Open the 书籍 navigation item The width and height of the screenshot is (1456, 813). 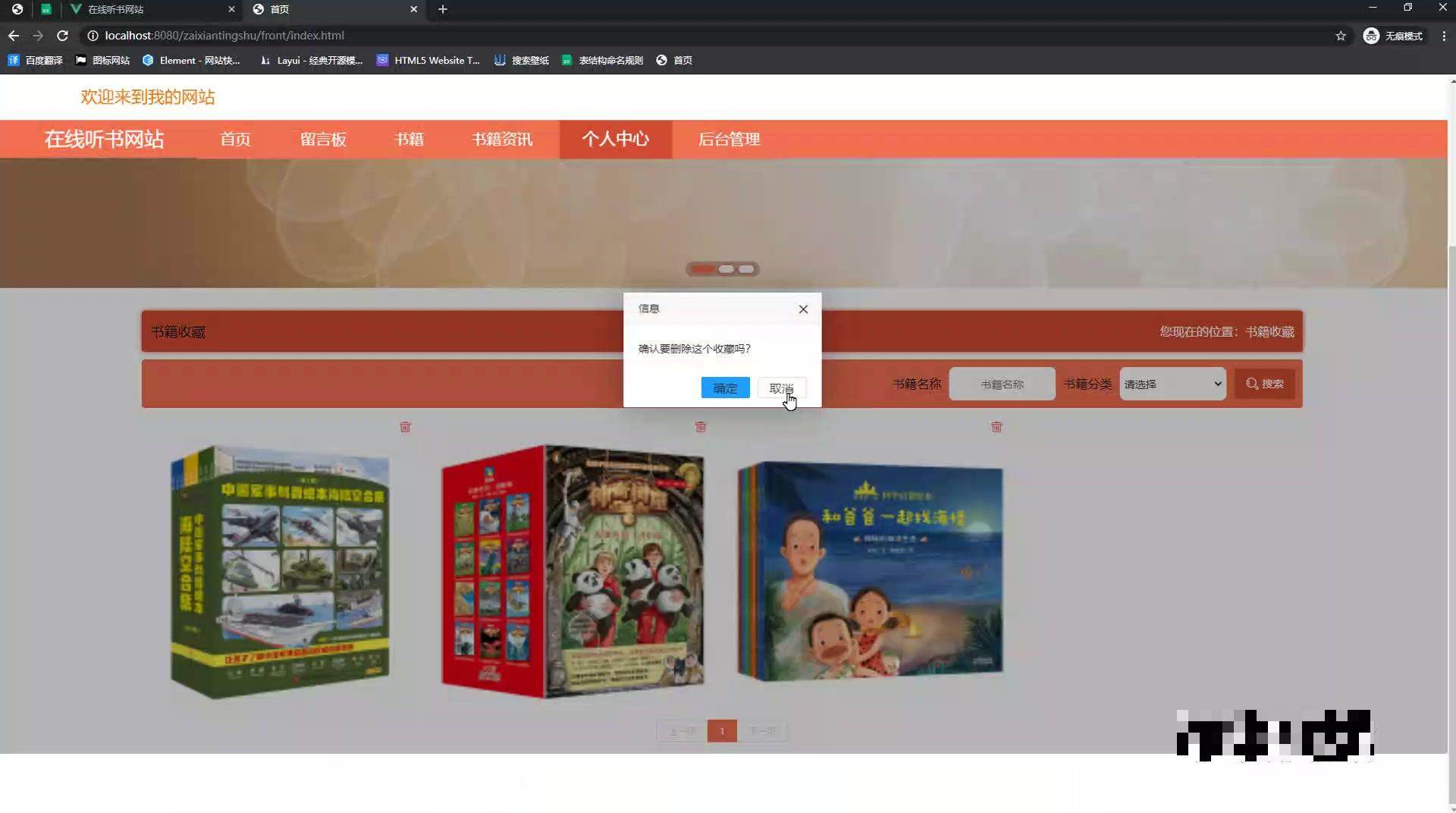409,139
